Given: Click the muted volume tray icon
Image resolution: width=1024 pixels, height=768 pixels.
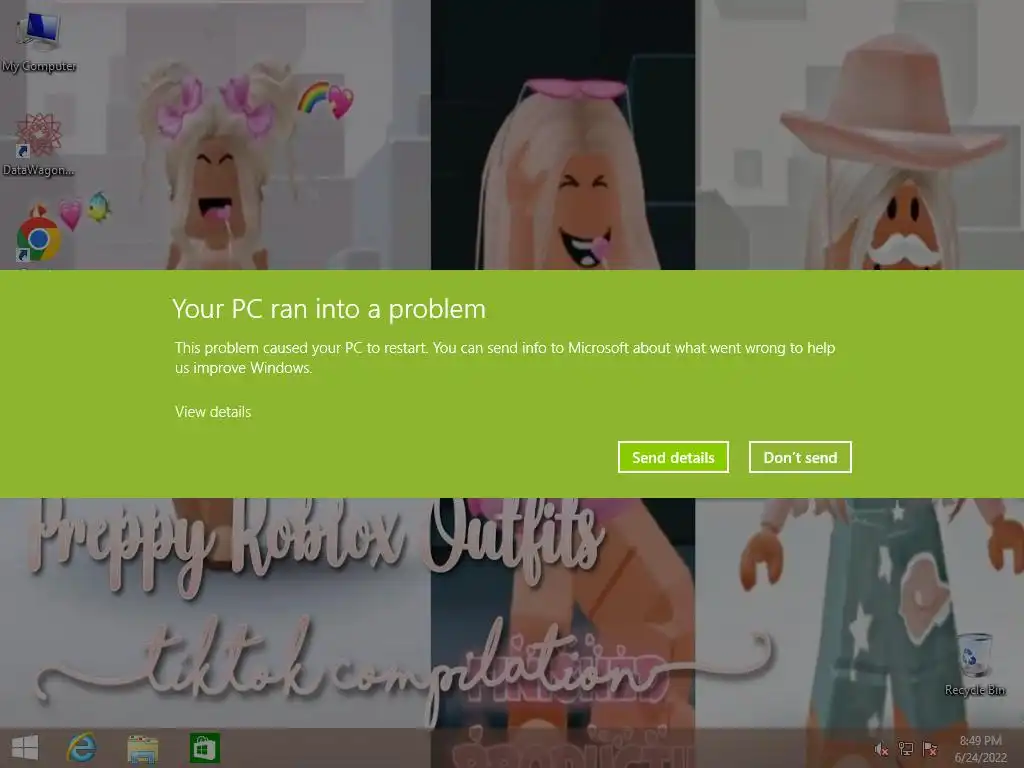Looking at the screenshot, I should coord(881,749).
